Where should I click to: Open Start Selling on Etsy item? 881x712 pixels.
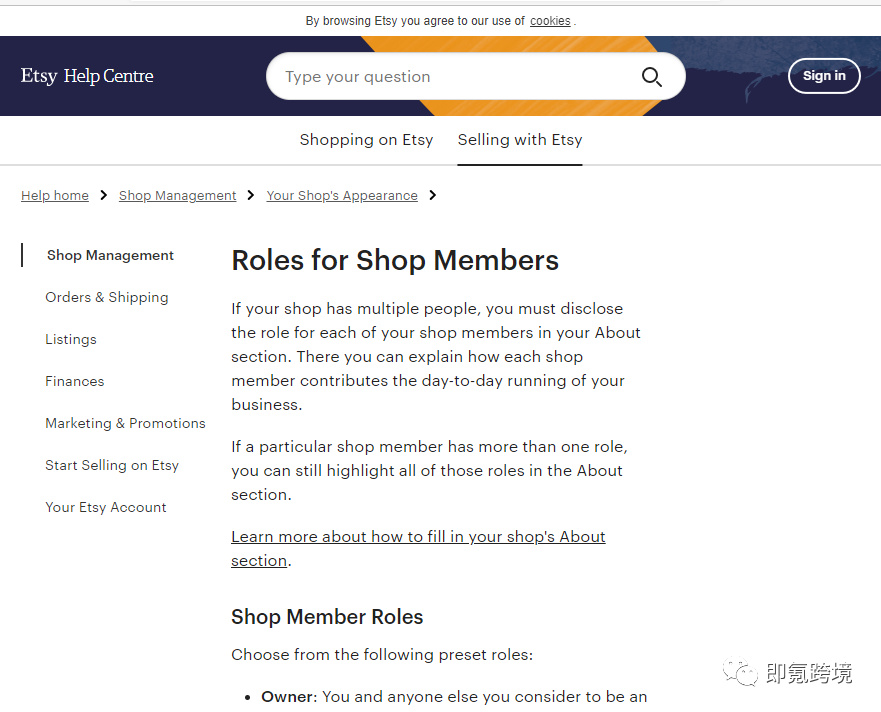112,466
